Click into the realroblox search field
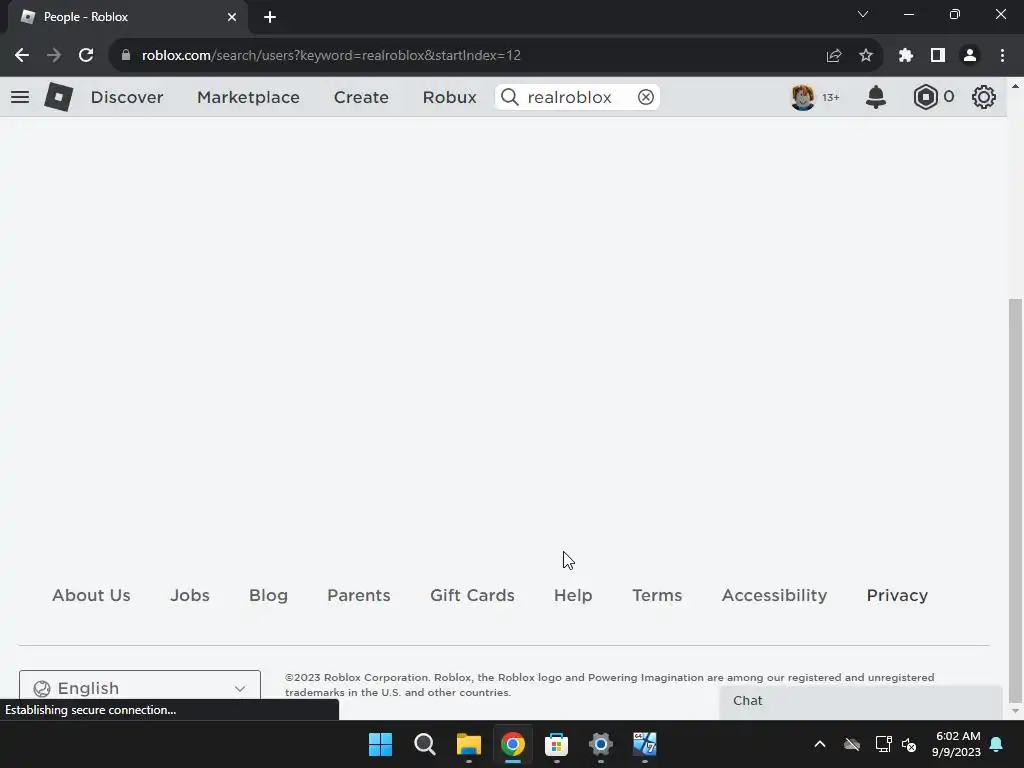 (578, 97)
